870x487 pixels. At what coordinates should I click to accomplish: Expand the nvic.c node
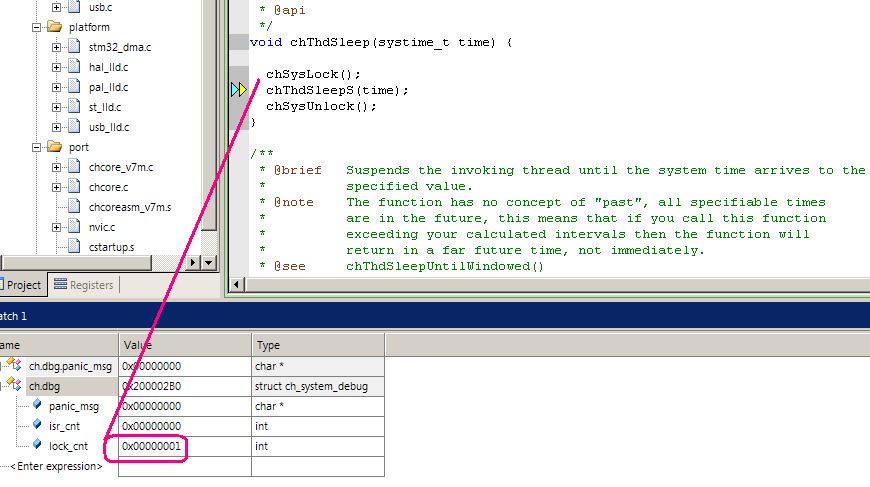click(56, 227)
